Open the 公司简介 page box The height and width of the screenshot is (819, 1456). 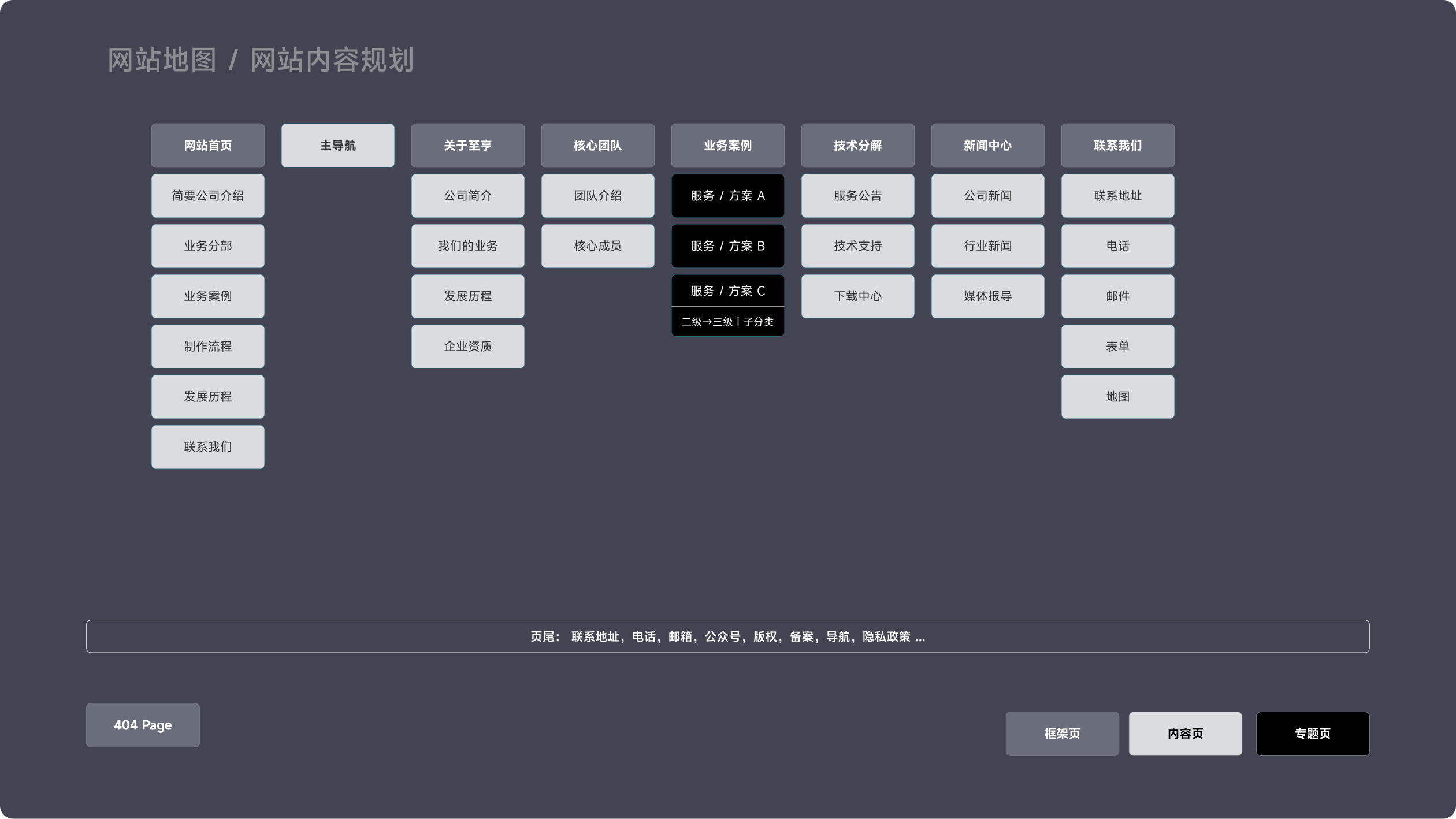coord(467,196)
